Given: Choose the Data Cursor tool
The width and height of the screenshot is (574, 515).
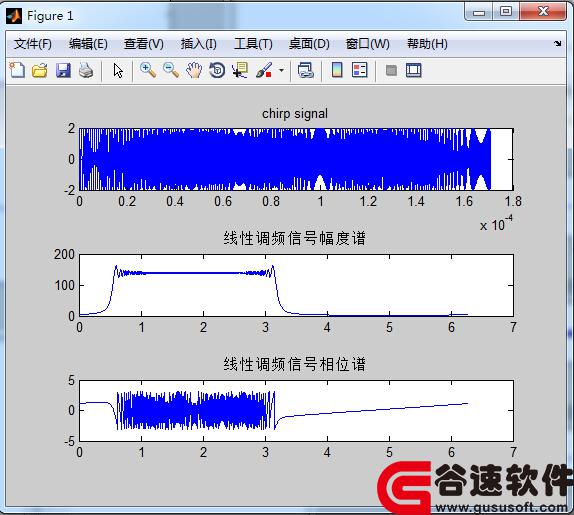Looking at the screenshot, I should tap(240, 70).
